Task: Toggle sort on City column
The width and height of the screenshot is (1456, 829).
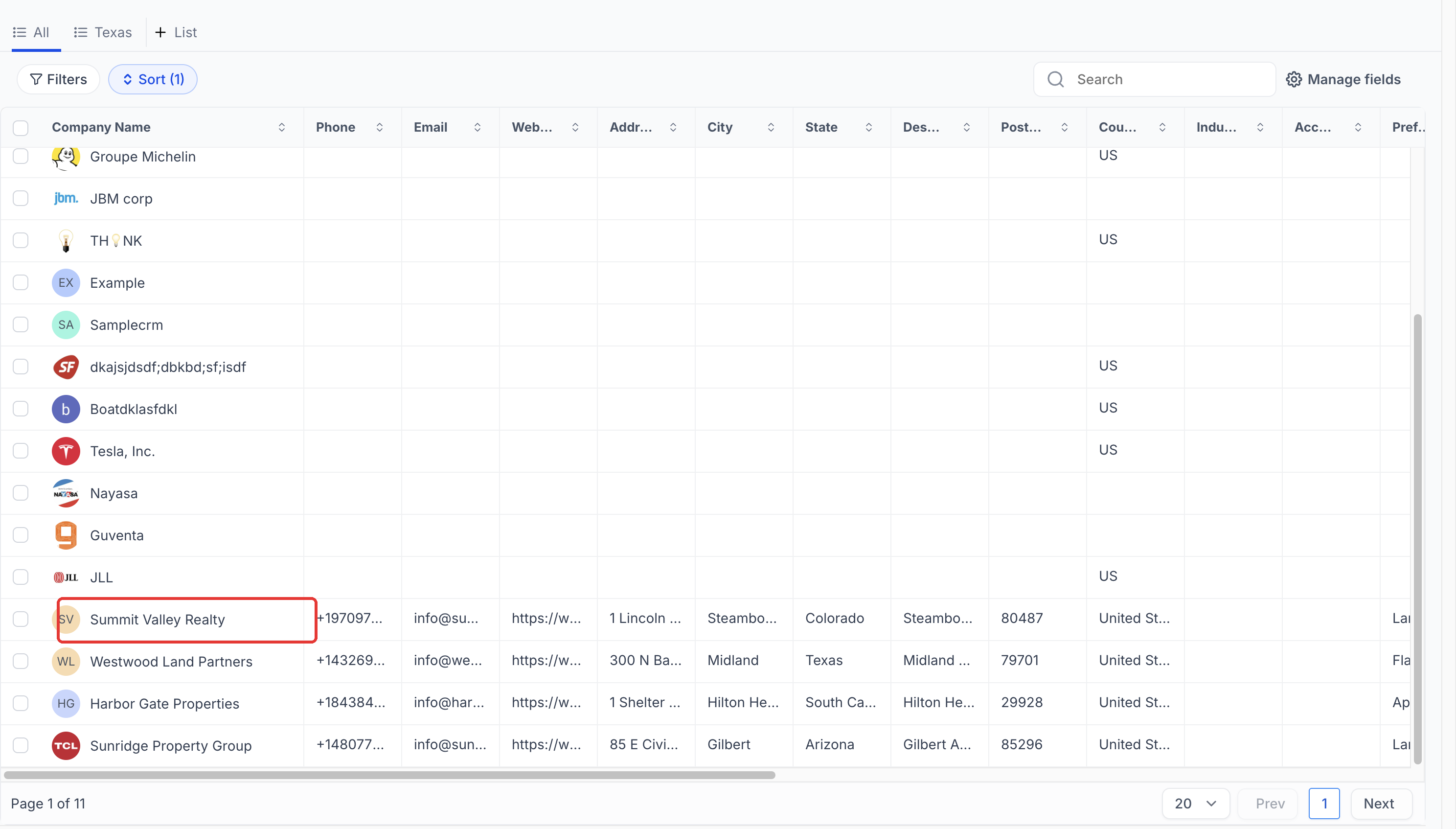Action: click(x=771, y=128)
